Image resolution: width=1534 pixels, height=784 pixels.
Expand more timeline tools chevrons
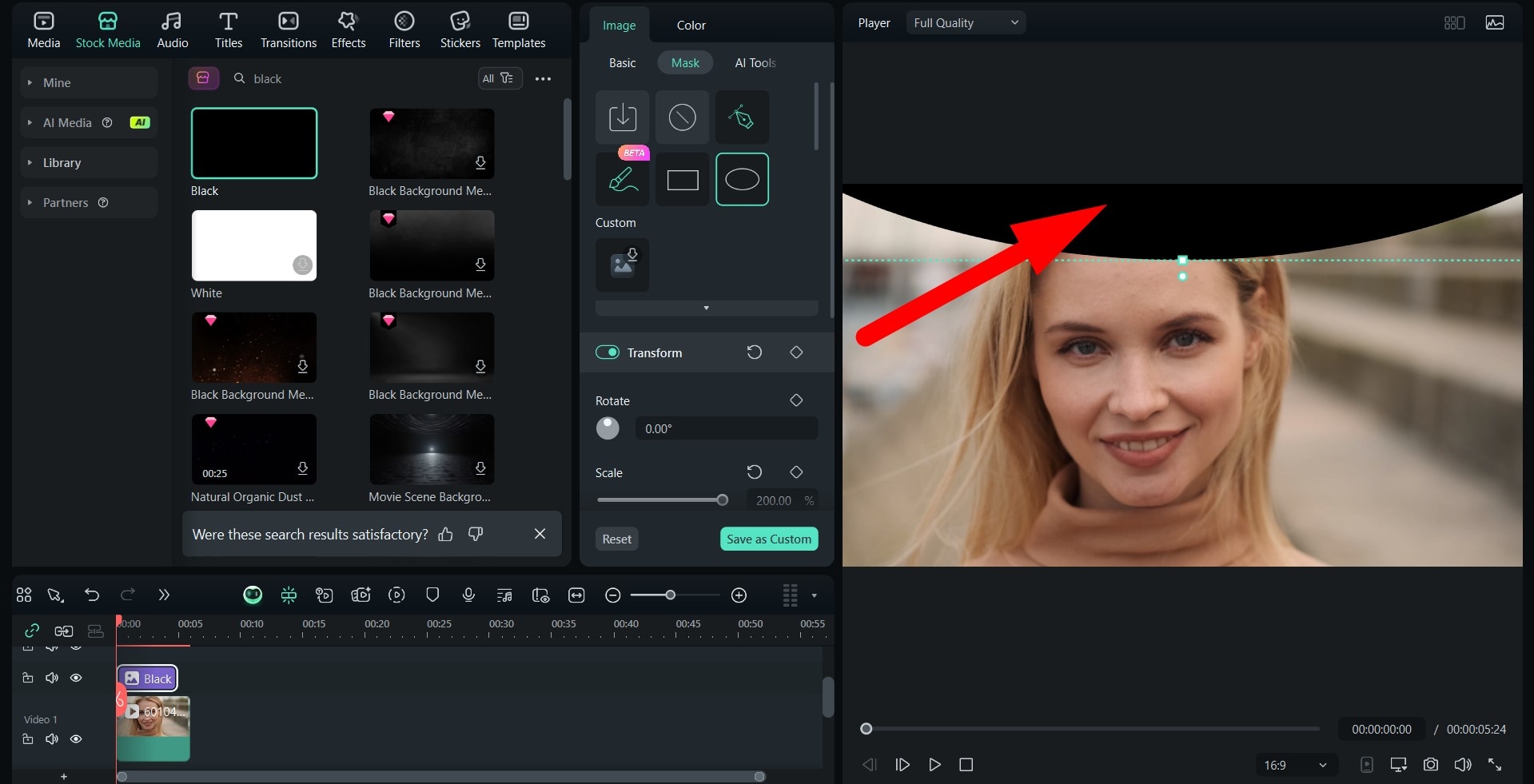point(164,595)
